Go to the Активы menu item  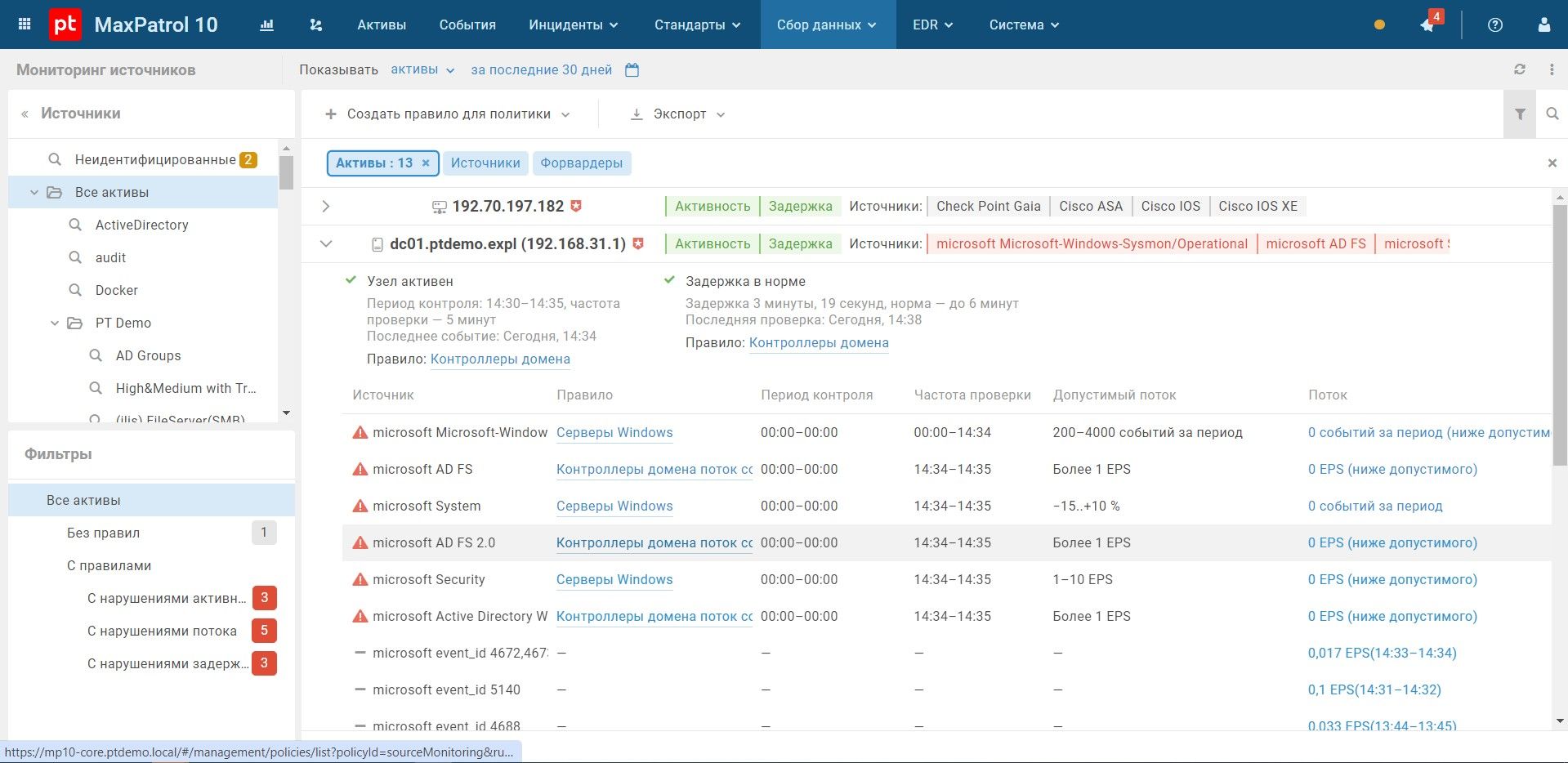382,25
